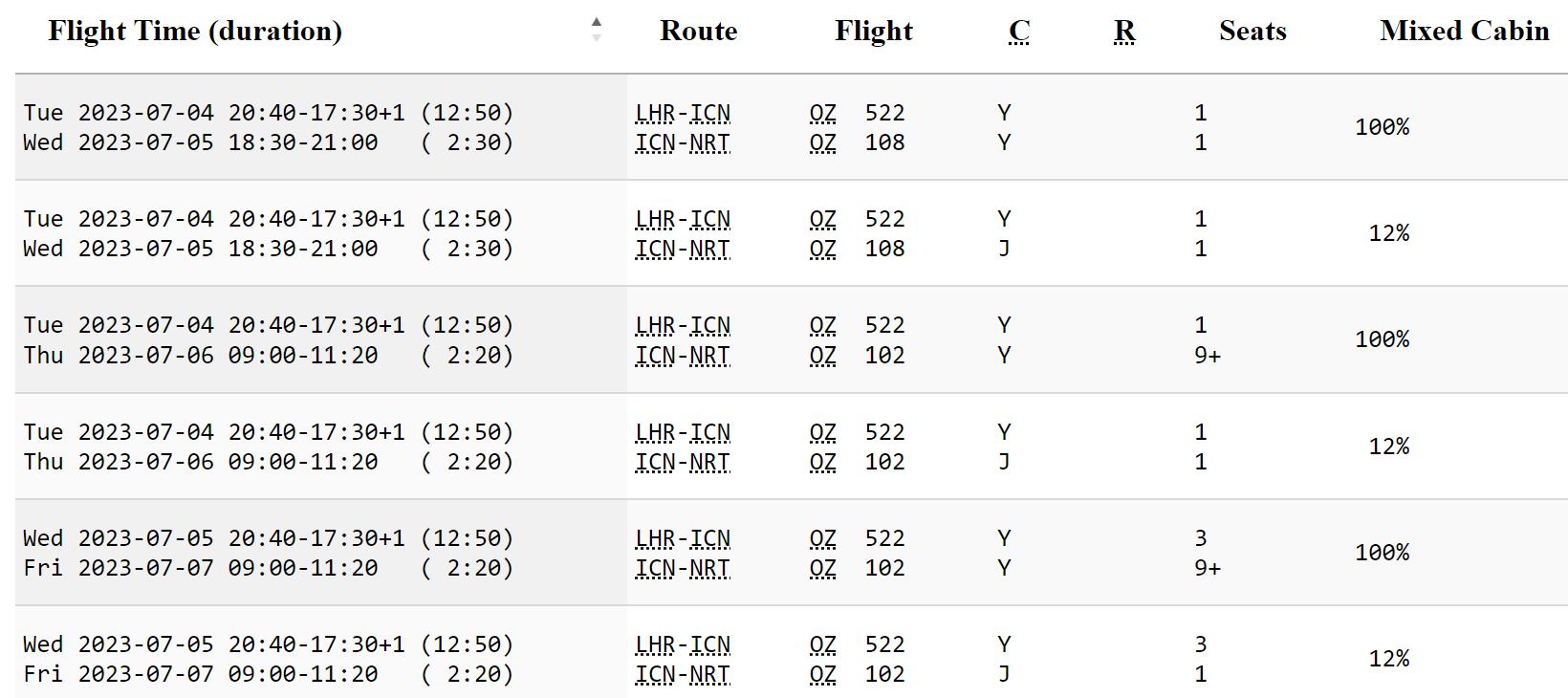Click the OZ link beside flight 108 in first row
The height and width of the screenshot is (698, 1568).
822,142
